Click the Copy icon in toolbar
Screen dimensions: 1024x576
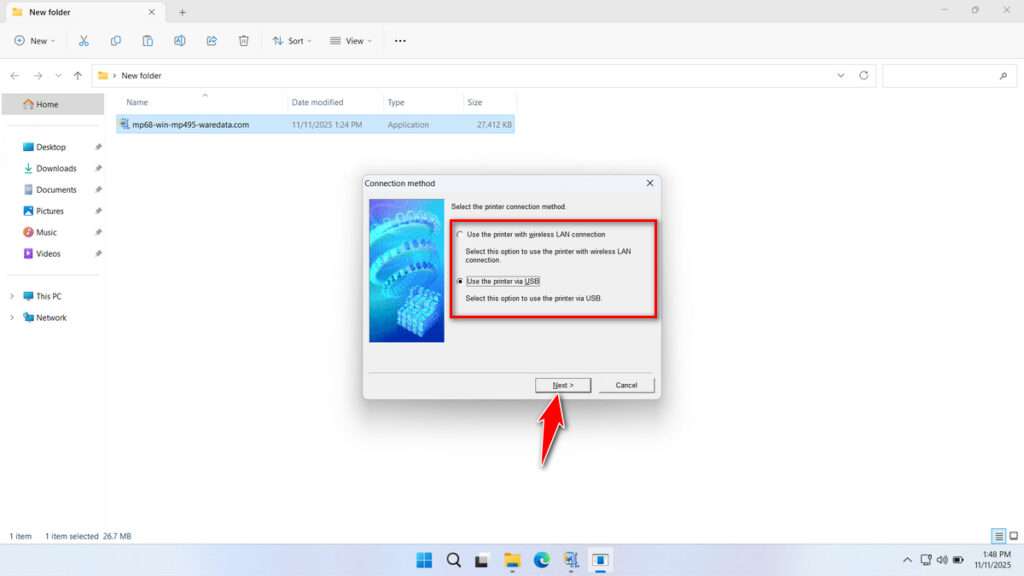click(x=116, y=40)
